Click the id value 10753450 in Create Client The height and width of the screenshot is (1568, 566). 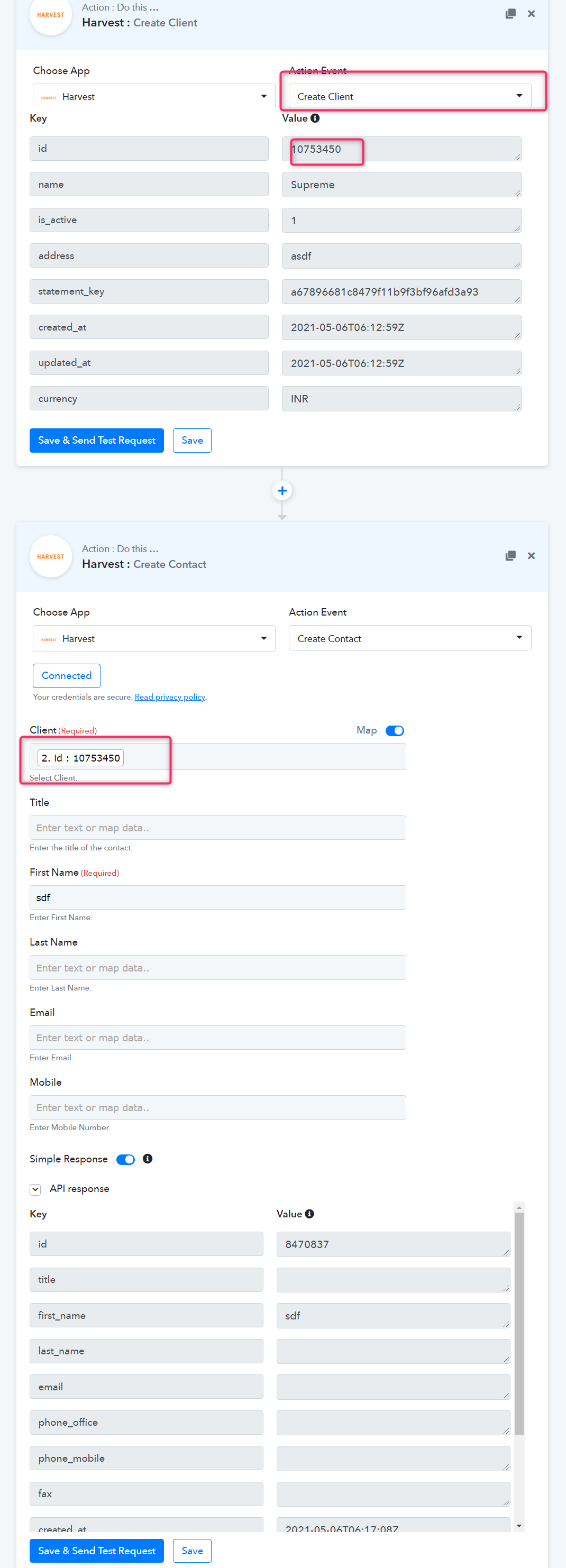click(401, 149)
